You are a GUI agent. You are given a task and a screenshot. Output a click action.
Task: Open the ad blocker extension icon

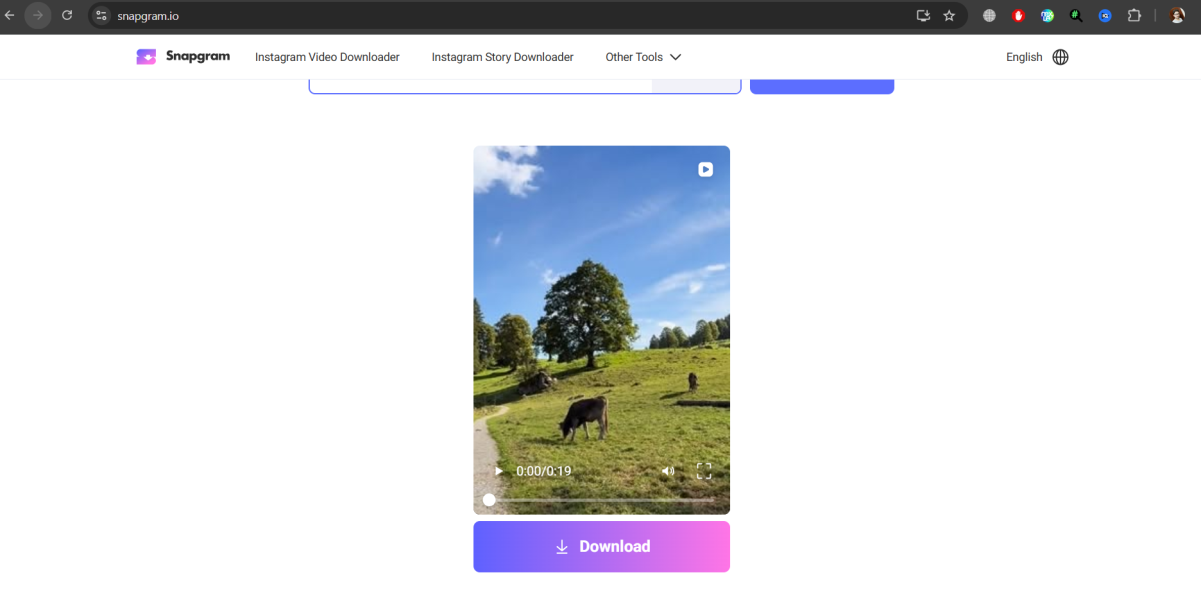pos(1018,16)
